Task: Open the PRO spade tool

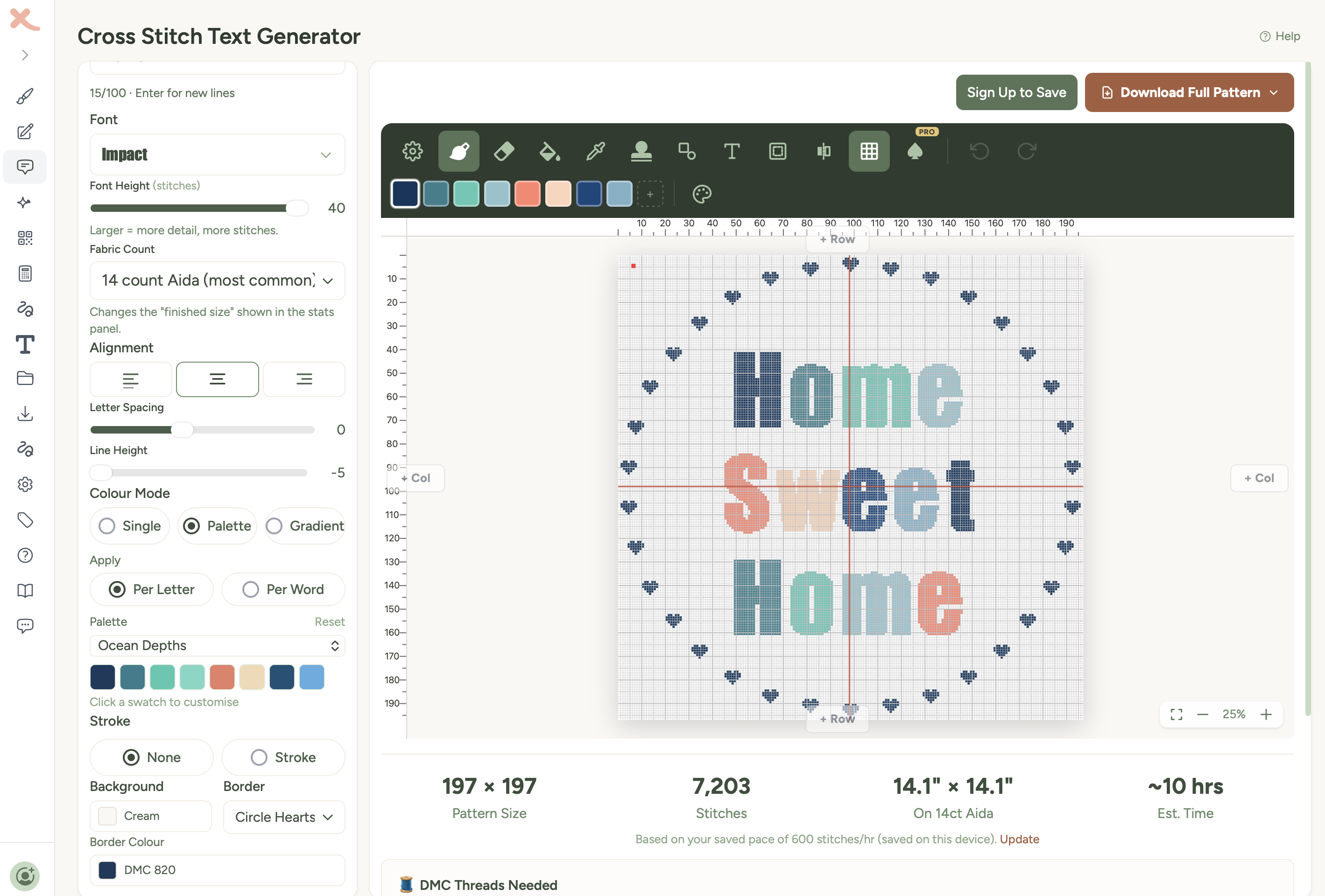Action: pyautogui.click(x=915, y=151)
